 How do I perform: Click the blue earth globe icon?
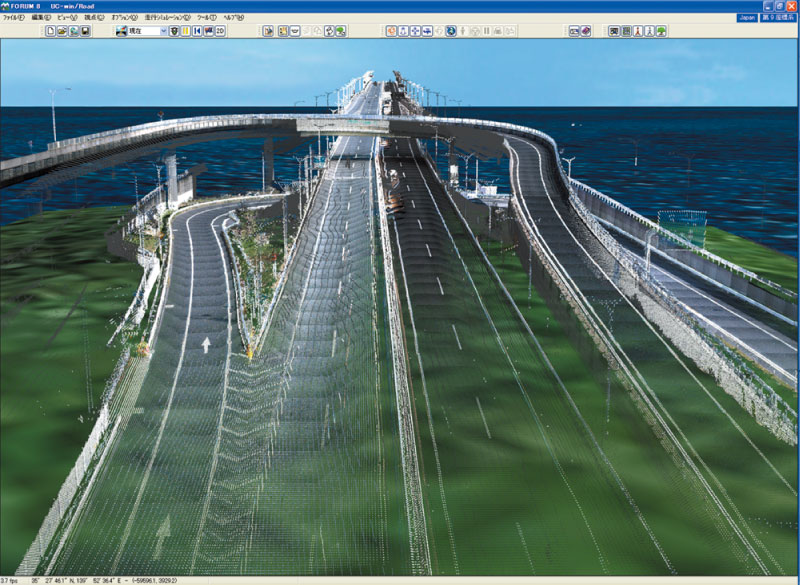coord(451,31)
